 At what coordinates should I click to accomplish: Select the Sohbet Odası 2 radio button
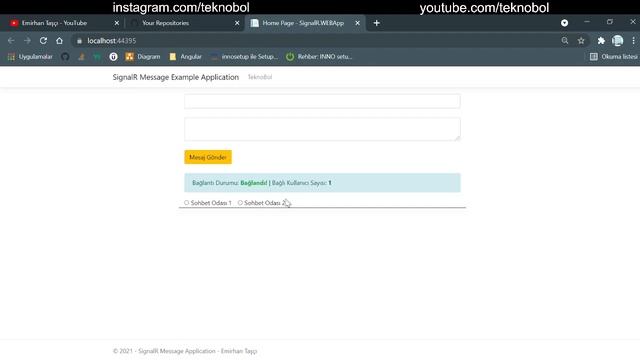click(x=240, y=203)
